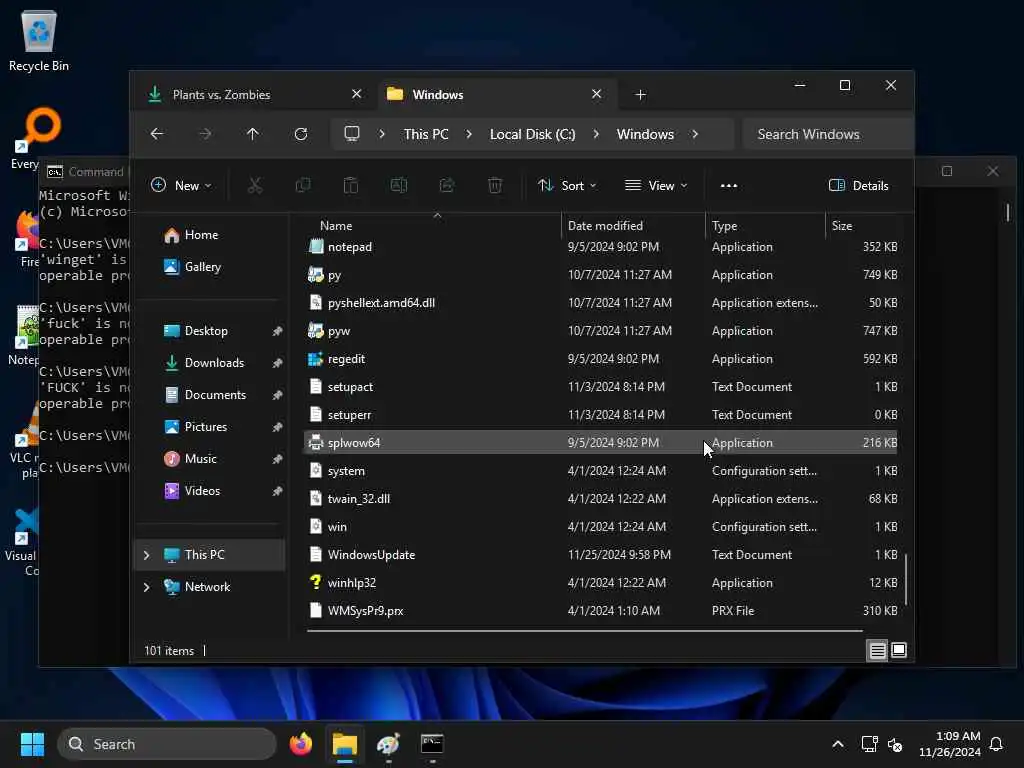1024x768 pixels.
Task: Open the Recycle Bin desktop icon
Action: [39, 40]
